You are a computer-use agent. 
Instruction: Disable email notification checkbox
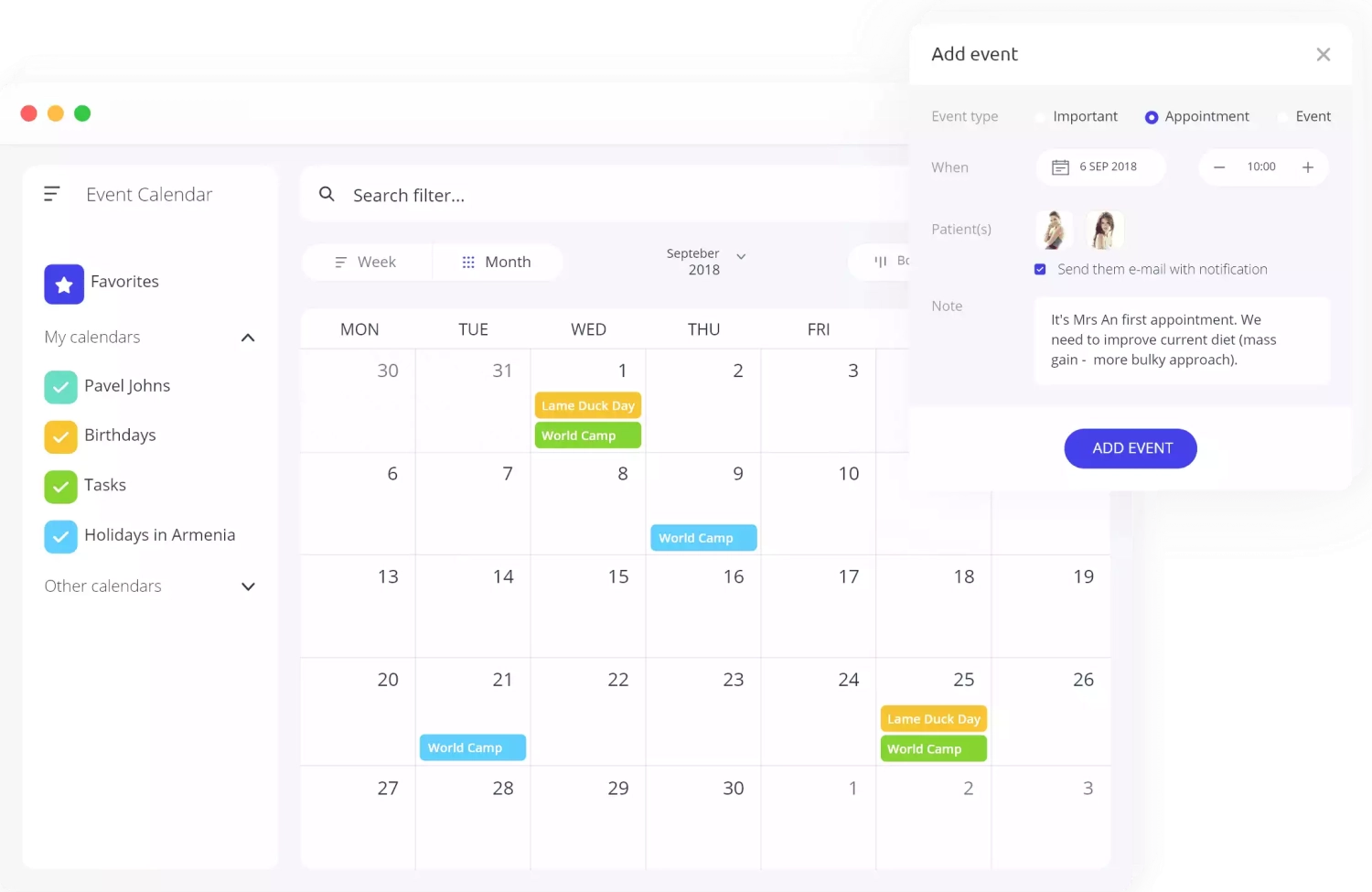1040,269
